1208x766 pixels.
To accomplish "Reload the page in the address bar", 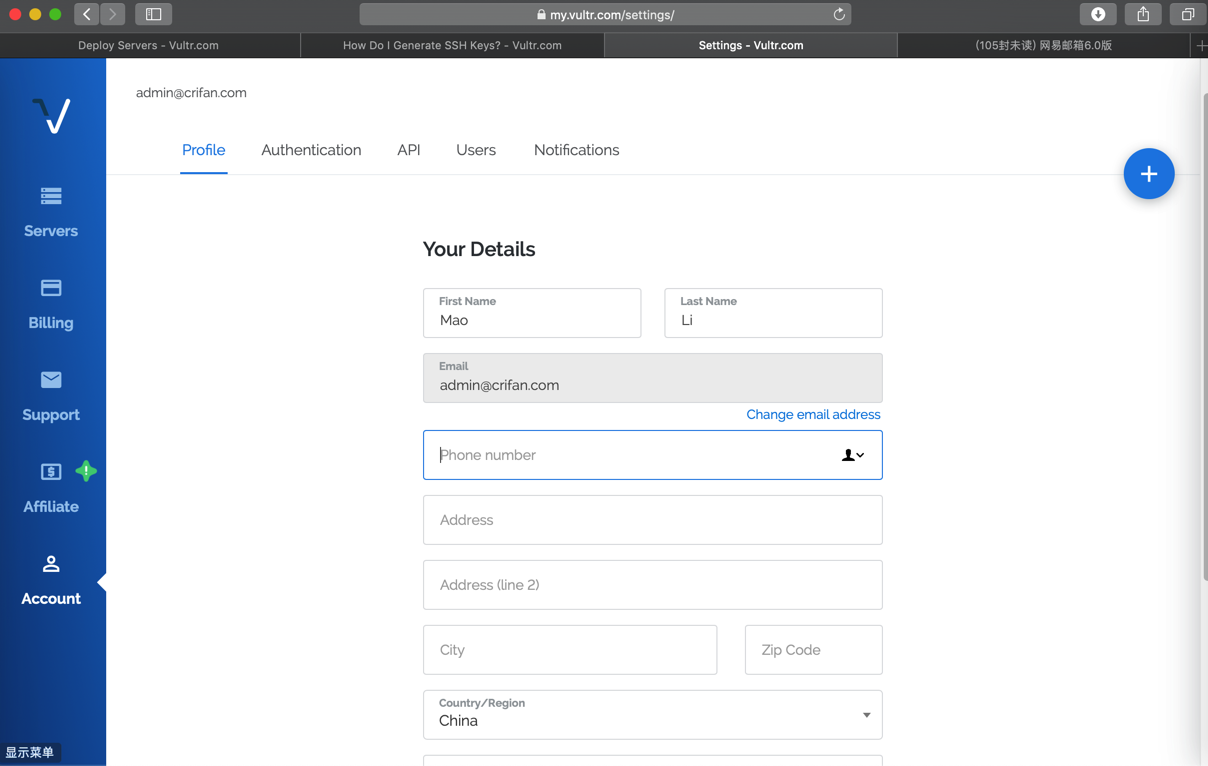I will coord(839,14).
